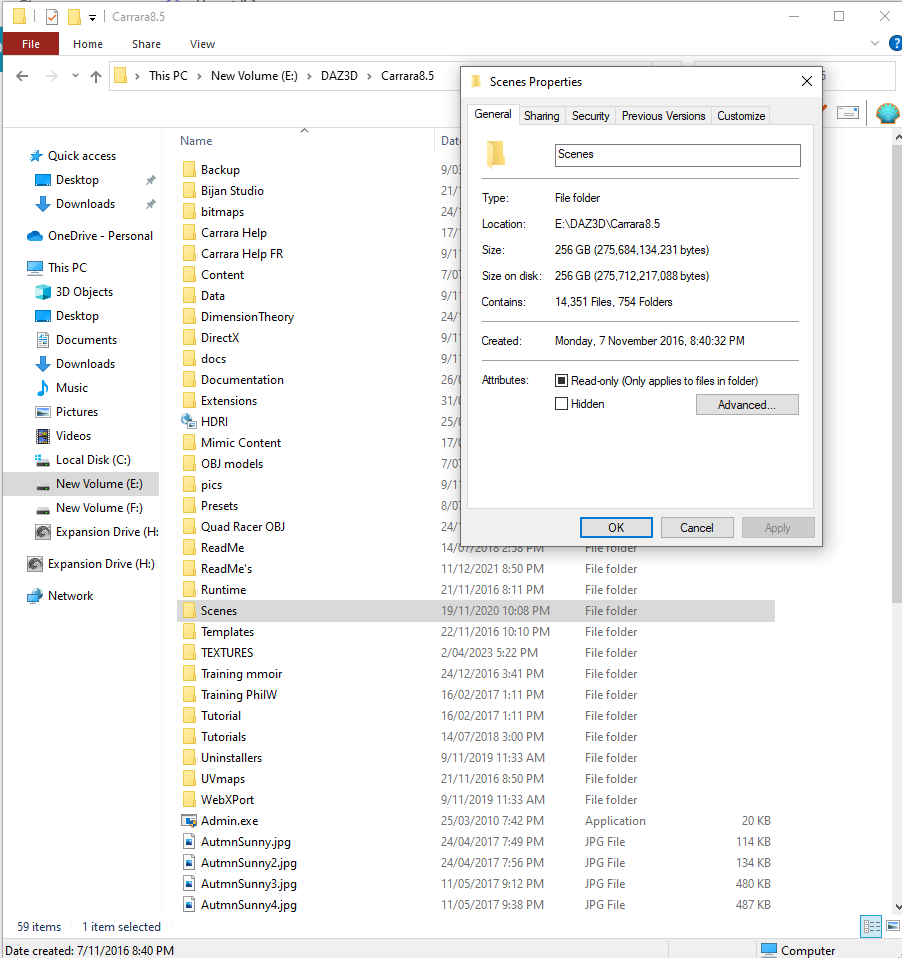902x958 pixels.
Task: Expand chevron after This PC breadcrumb
Action: (x=199, y=76)
